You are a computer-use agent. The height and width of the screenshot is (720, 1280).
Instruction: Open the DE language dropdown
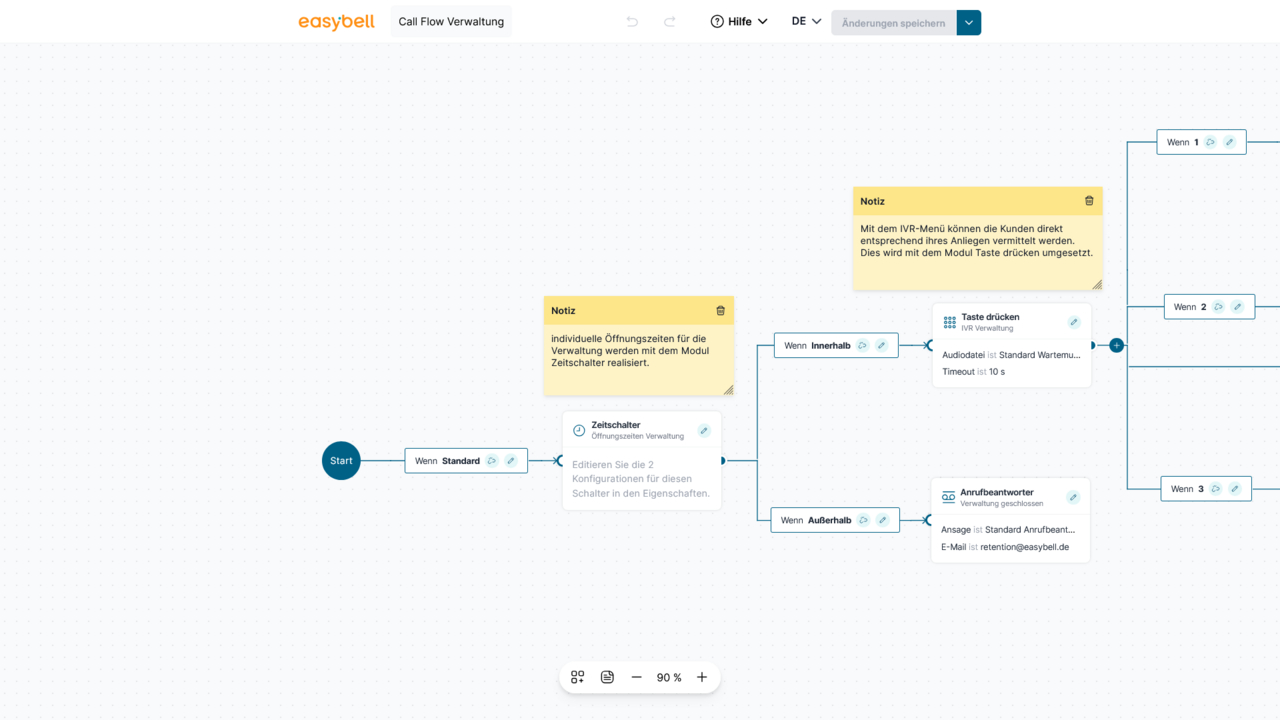click(806, 22)
